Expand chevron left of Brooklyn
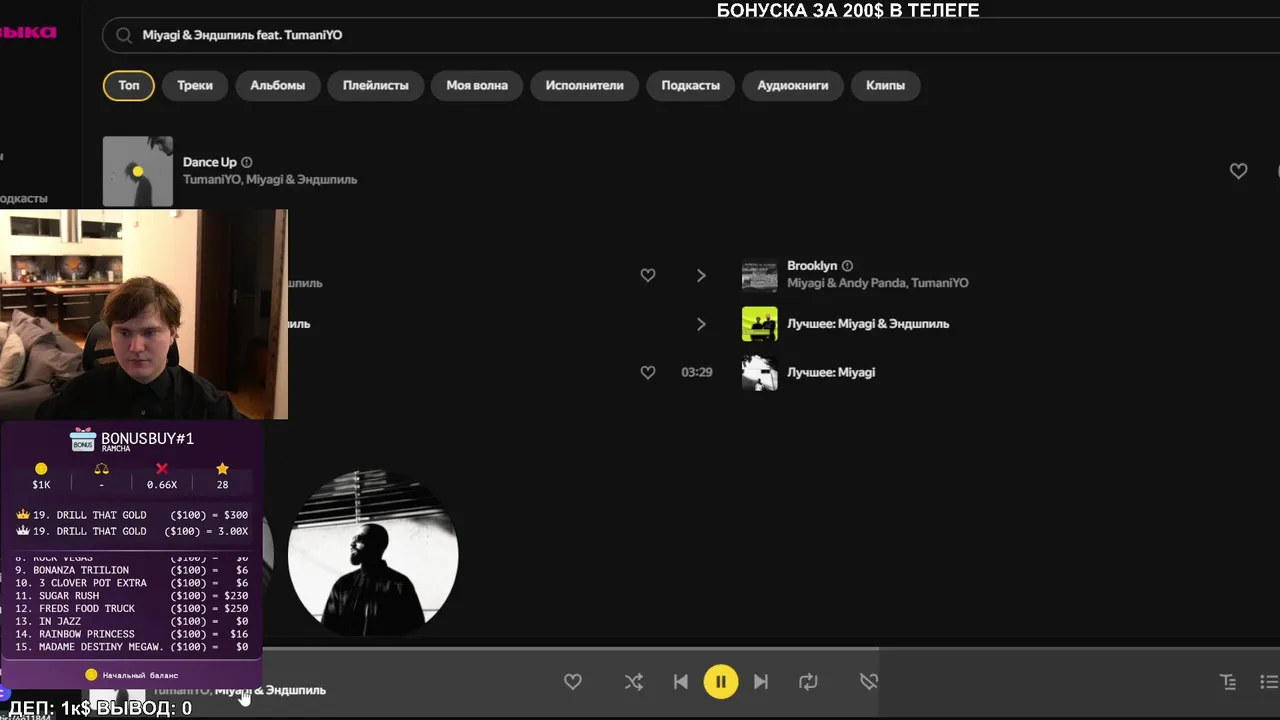 tap(701, 275)
